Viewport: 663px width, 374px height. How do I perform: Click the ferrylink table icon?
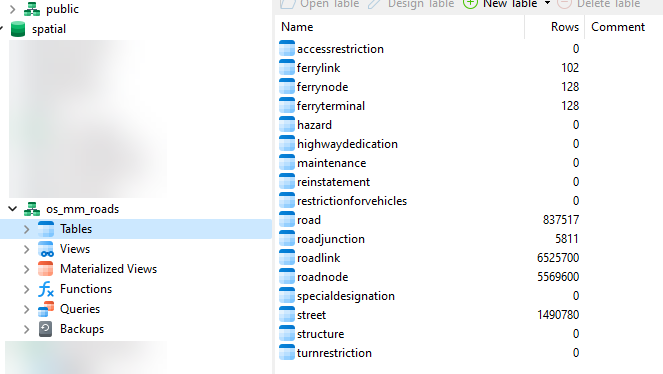(287, 67)
